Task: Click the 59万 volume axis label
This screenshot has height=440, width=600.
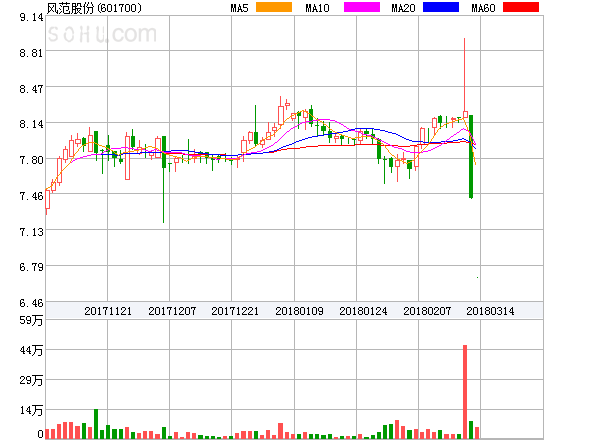Action: (x=31, y=320)
